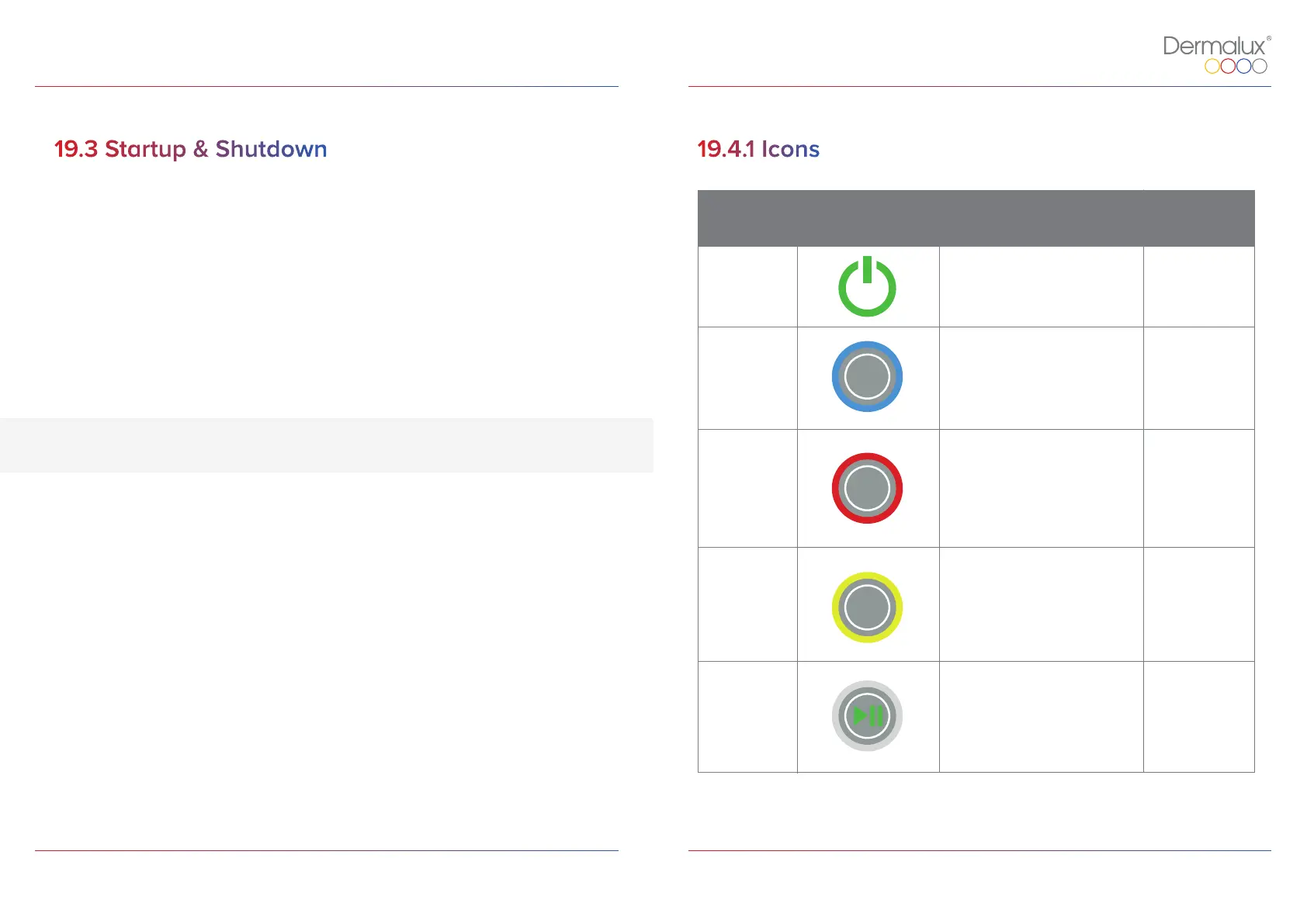Click the dark grey table header bar
This screenshot has height=924, width=1307.
[x=976, y=218]
